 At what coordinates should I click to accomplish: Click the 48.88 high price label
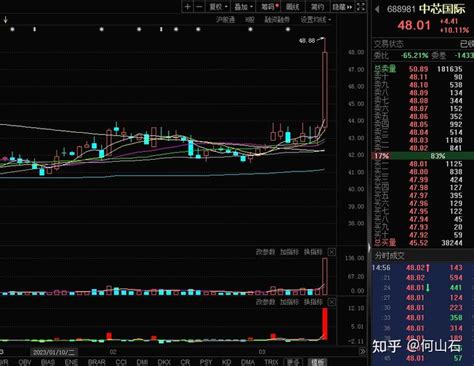coord(307,41)
